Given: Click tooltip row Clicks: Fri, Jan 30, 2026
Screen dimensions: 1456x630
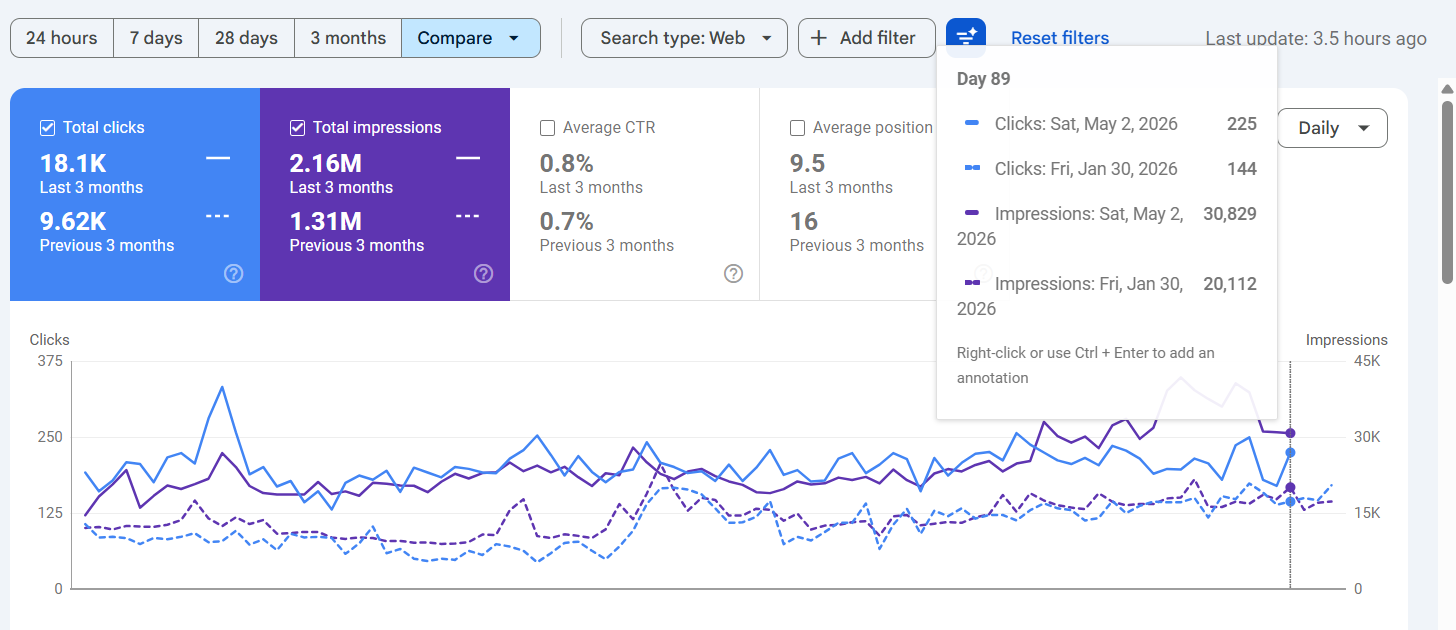Looking at the screenshot, I should (1107, 169).
